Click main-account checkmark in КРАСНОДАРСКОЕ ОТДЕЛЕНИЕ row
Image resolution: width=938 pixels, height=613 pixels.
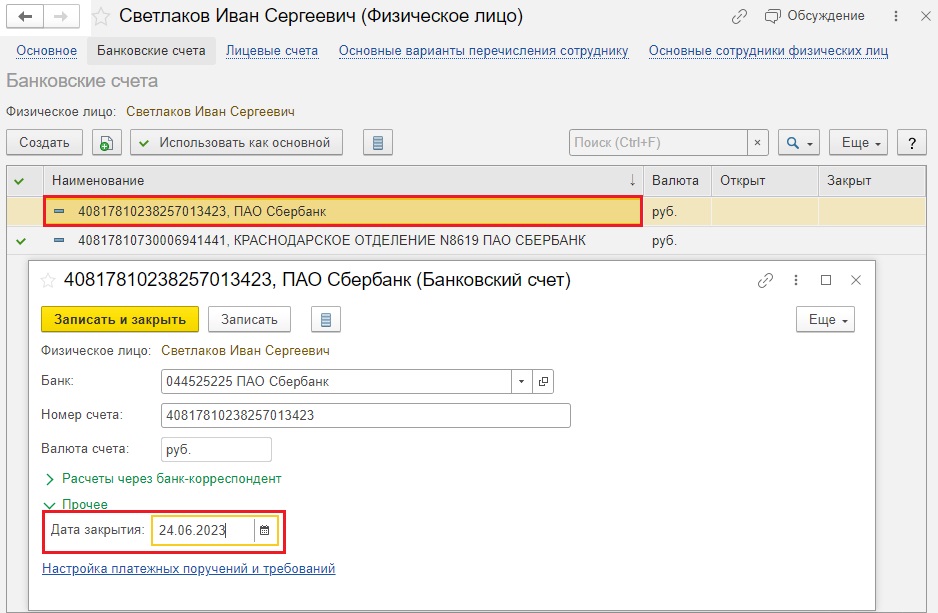pyautogui.click(x=21, y=241)
